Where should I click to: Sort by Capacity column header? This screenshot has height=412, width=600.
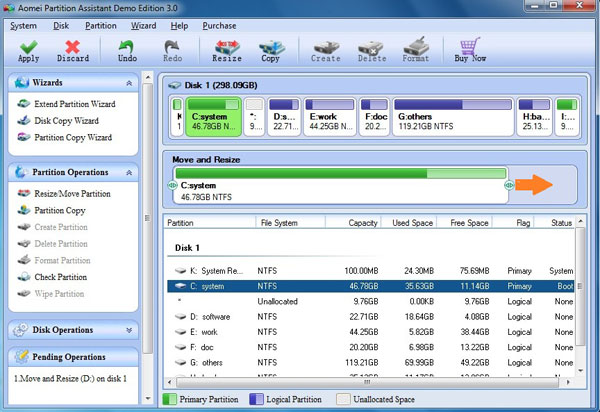pos(353,223)
